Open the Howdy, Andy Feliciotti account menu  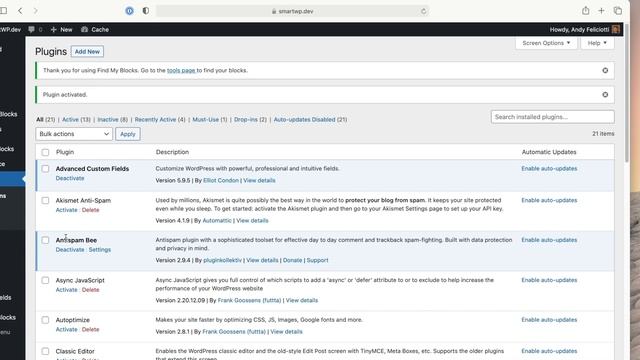584,29
